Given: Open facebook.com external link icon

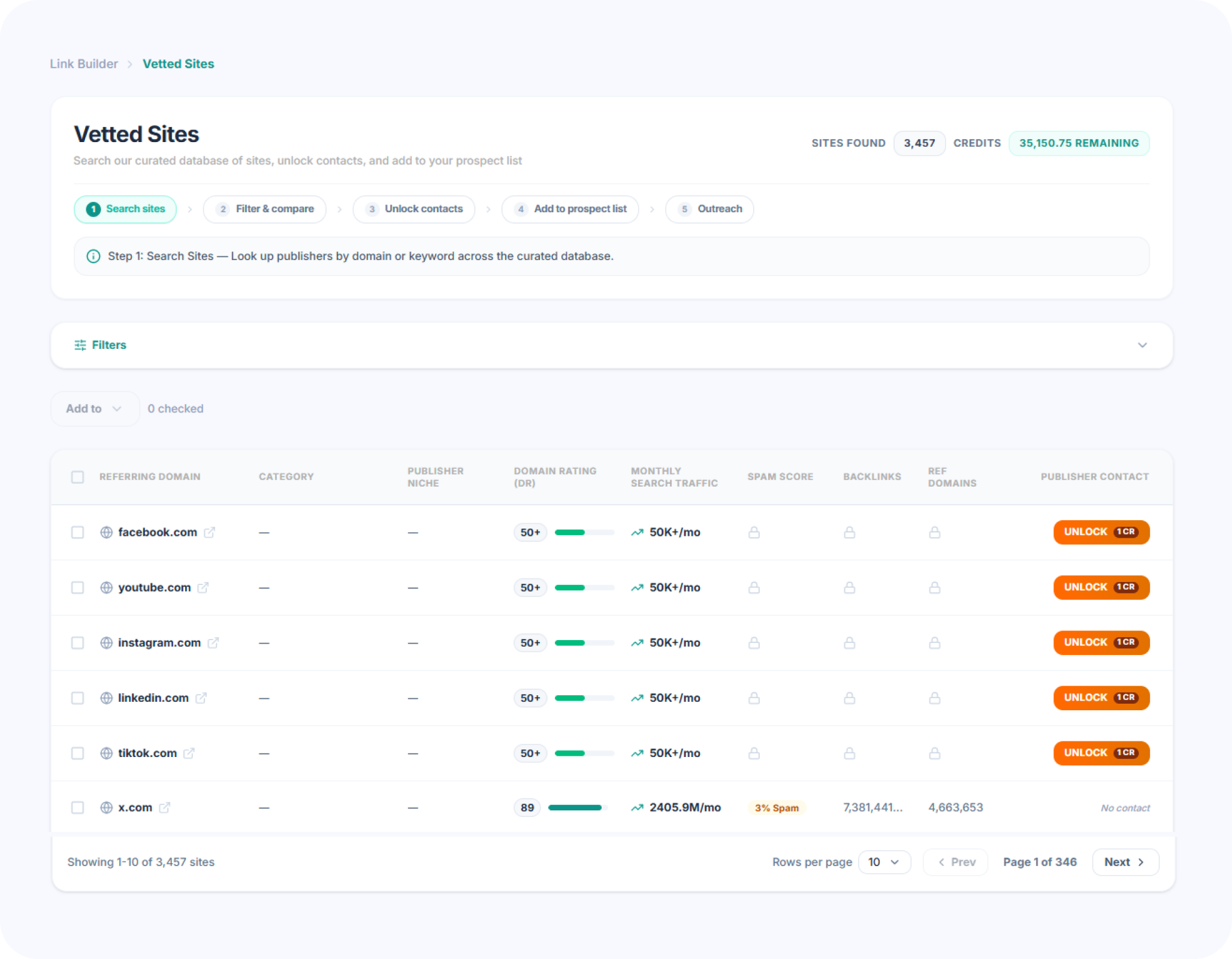Looking at the screenshot, I should 209,532.
